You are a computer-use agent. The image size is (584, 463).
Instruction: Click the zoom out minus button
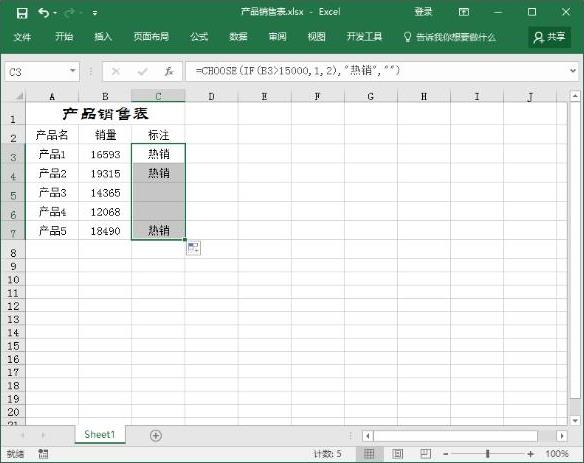click(x=446, y=454)
